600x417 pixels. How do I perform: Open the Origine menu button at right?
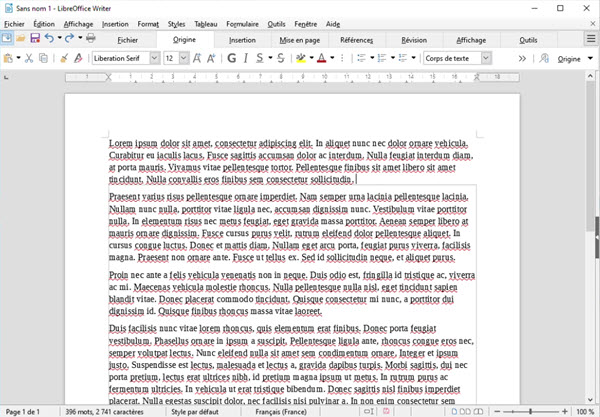(x=574, y=59)
